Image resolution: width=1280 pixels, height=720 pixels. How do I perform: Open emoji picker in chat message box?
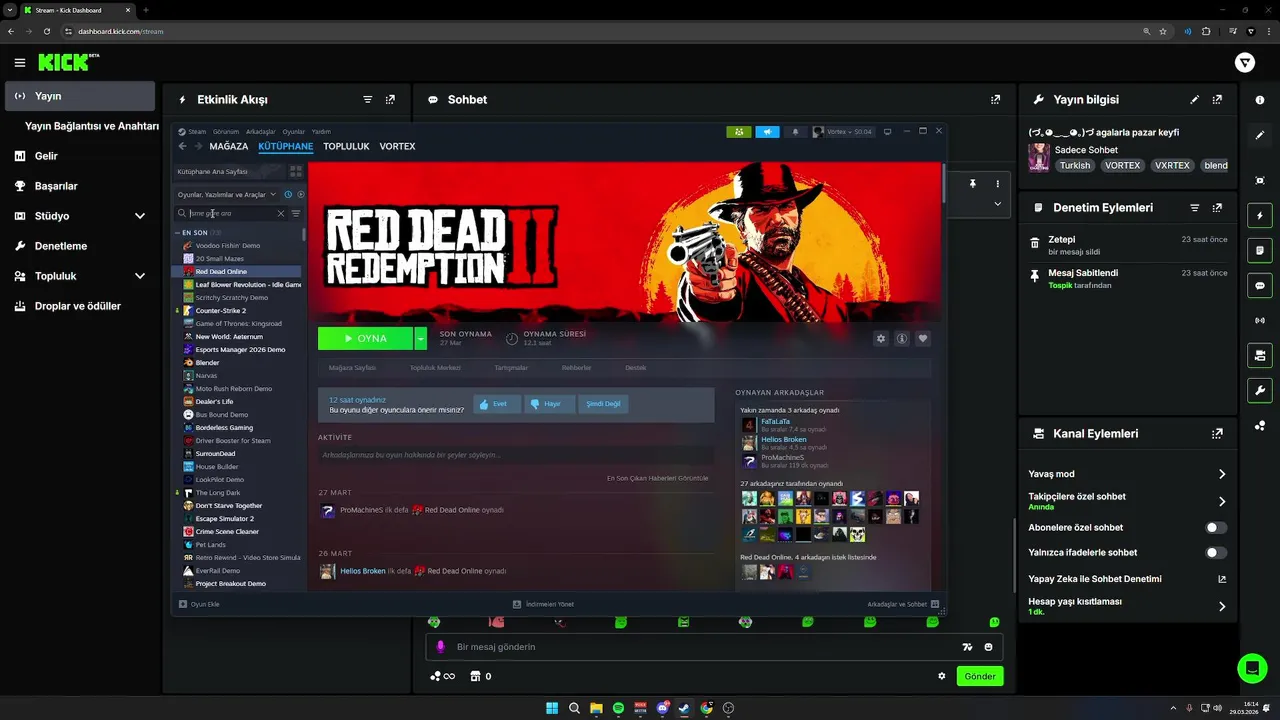point(989,647)
